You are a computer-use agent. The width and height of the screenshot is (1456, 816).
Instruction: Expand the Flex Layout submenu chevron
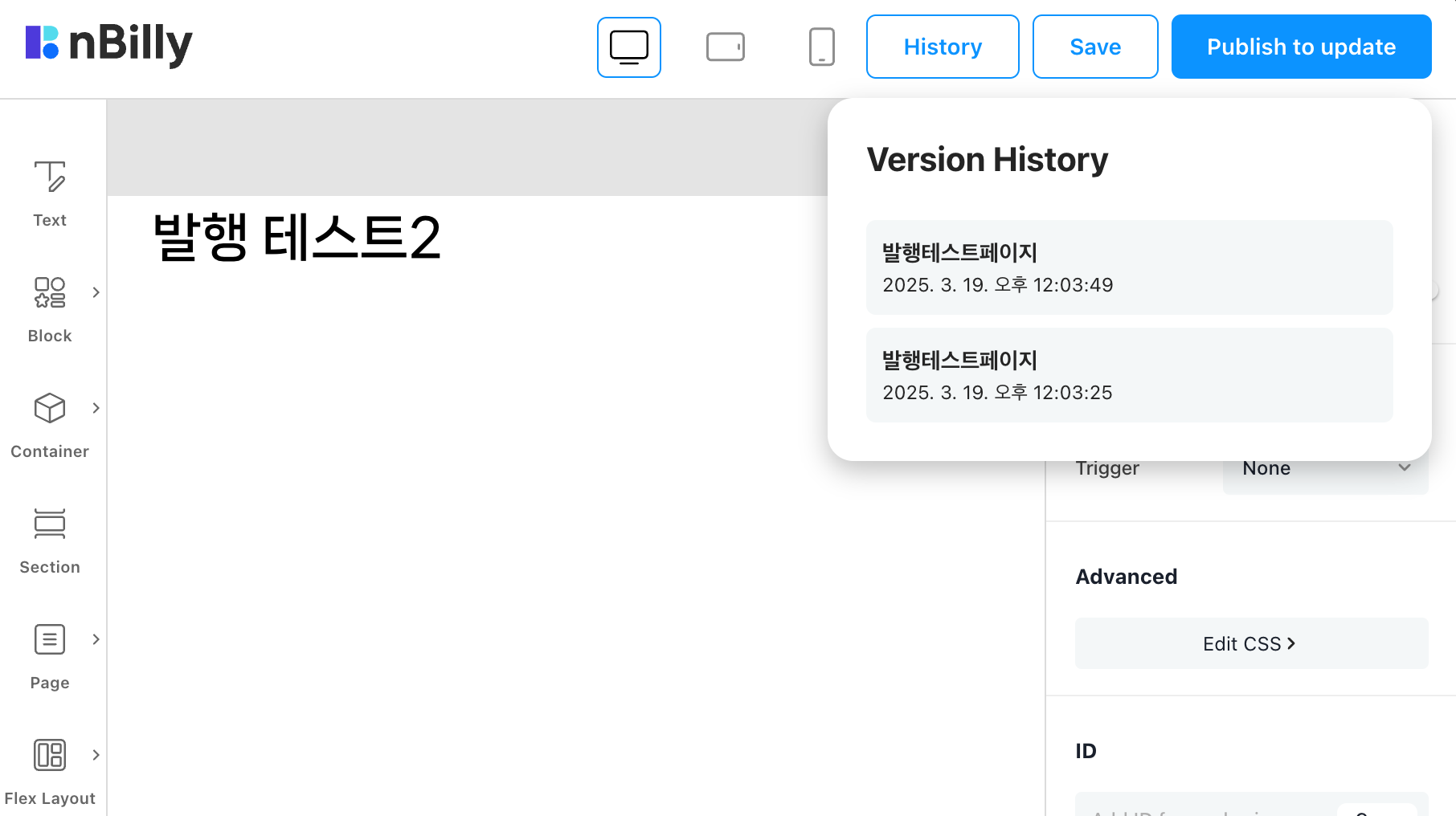coord(96,755)
